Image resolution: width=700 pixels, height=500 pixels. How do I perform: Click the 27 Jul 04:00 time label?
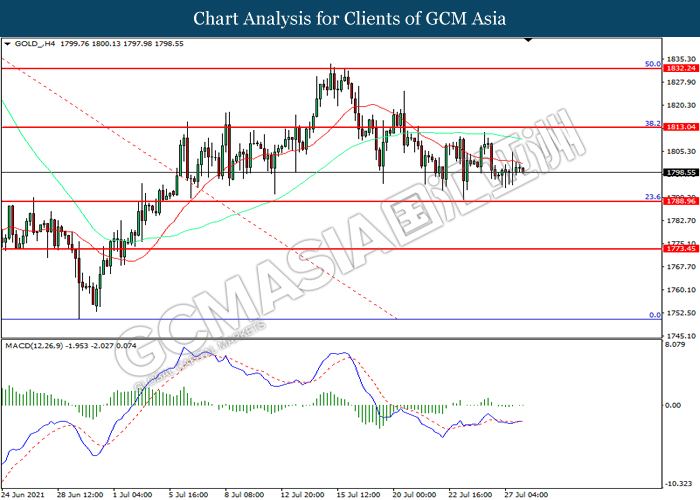(526, 495)
